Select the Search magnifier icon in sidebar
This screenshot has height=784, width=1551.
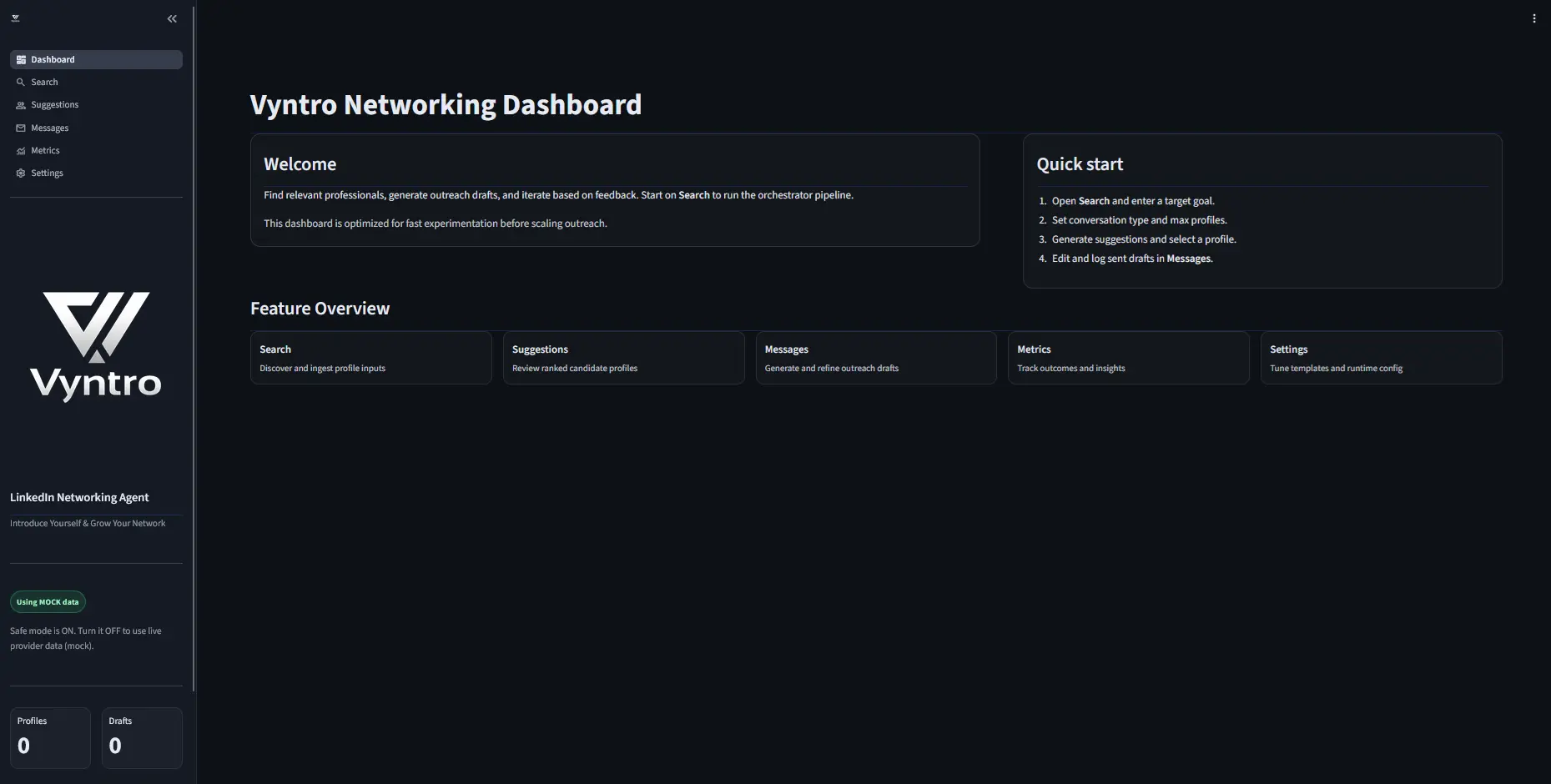pyautogui.click(x=21, y=83)
